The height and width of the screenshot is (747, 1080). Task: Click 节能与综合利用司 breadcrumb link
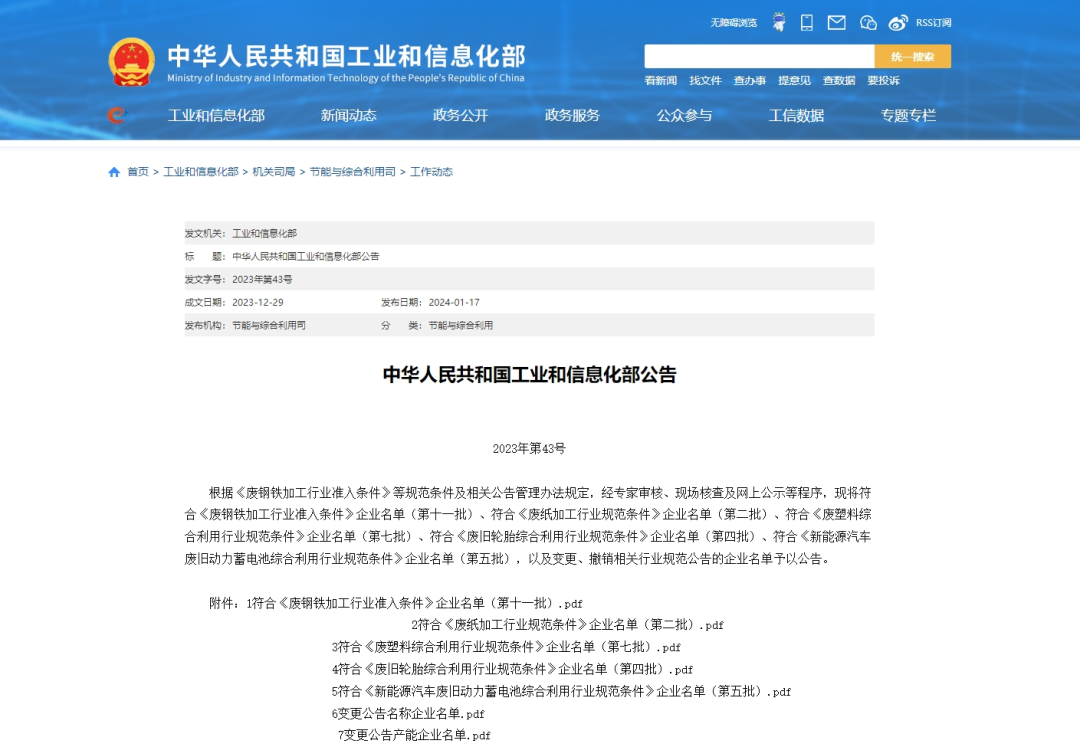tap(353, 172)
